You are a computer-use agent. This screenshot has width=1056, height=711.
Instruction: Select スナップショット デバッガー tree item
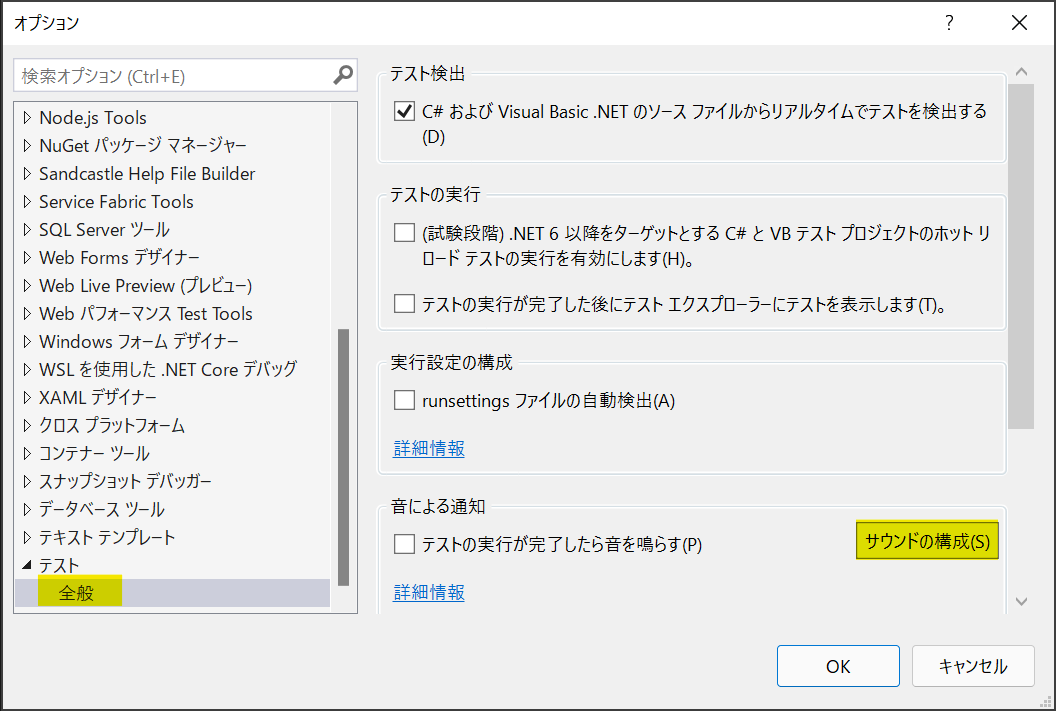[x=125, y=481]
